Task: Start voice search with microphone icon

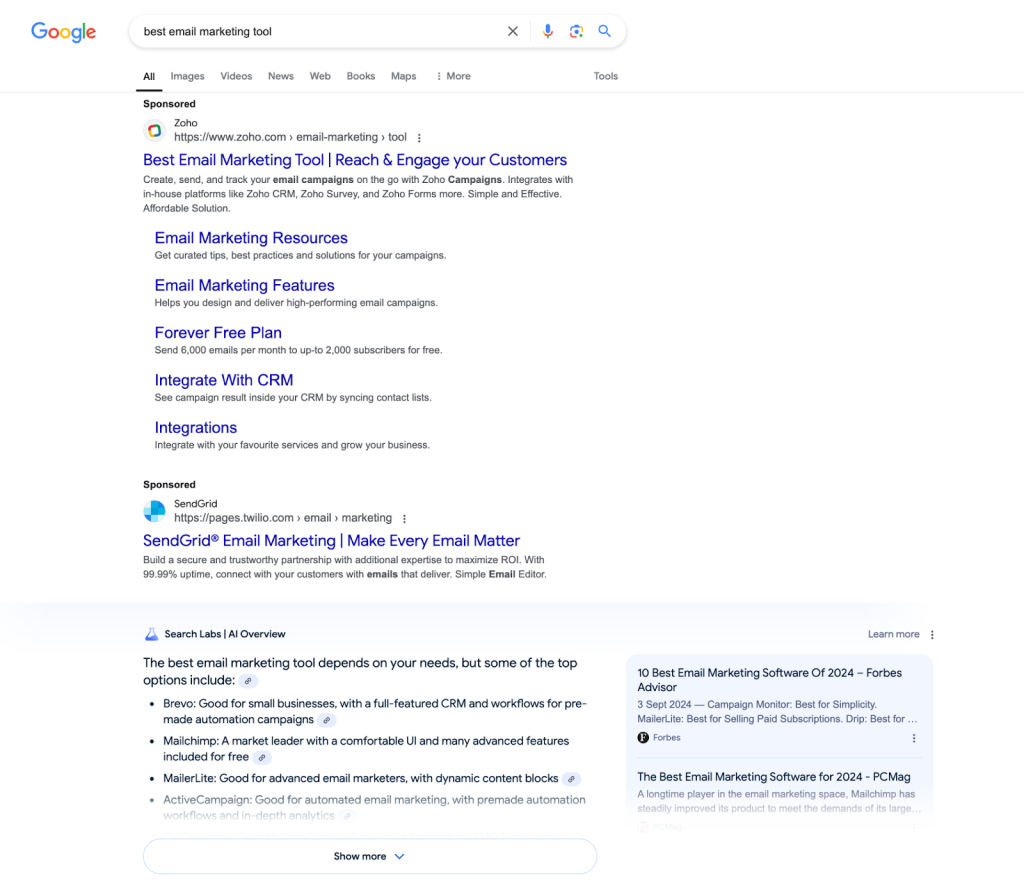Action: coord(547,31)
